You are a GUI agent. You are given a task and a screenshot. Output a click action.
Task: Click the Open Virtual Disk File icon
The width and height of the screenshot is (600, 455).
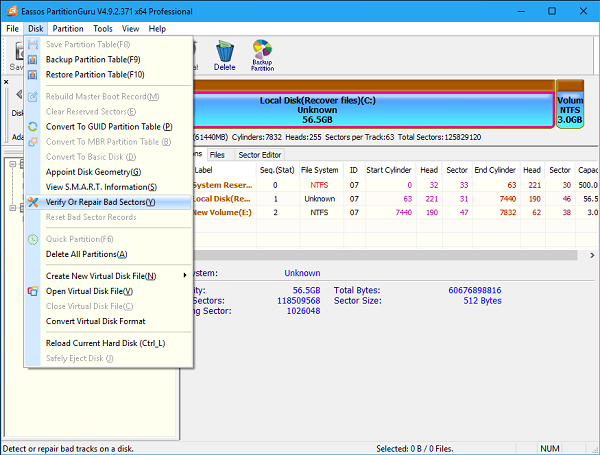tap(34, 291)
